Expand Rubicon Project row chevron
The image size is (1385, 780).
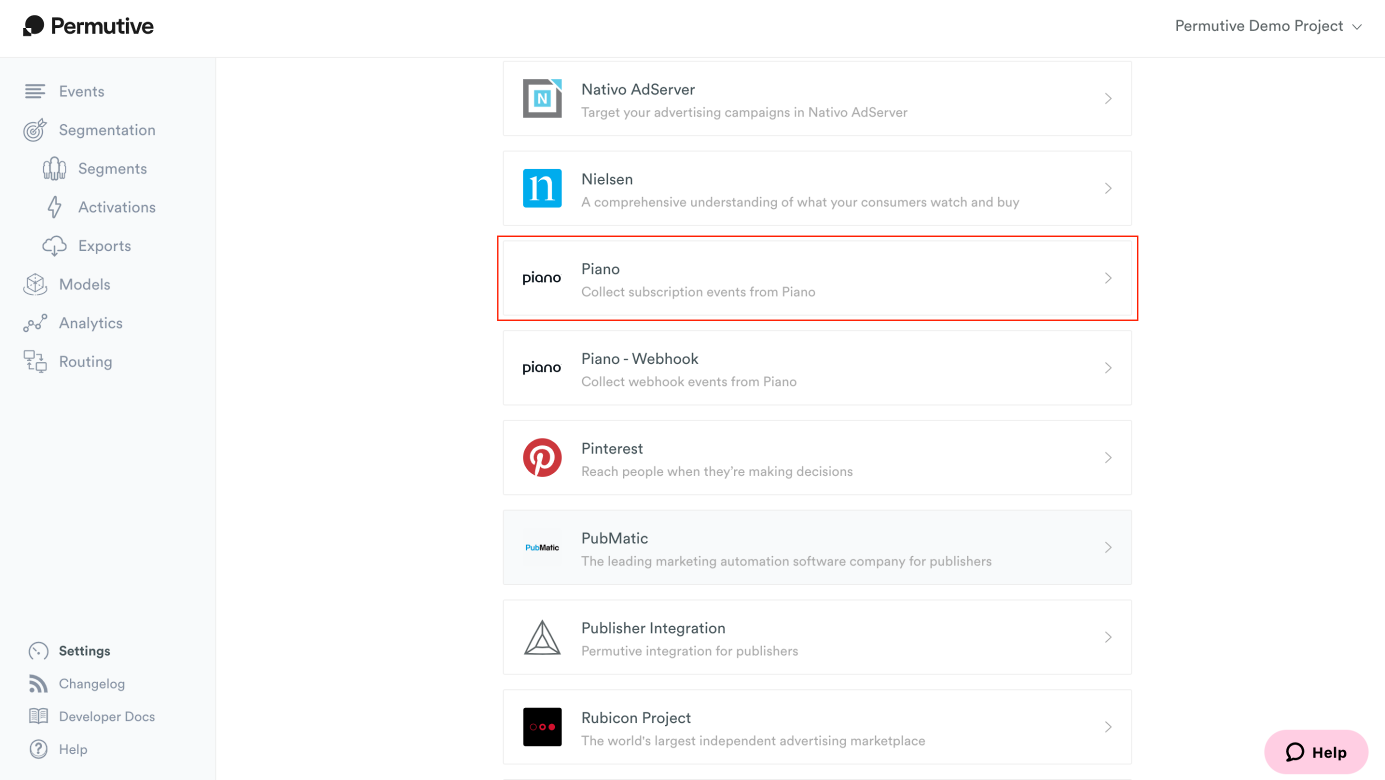point(1108,728)
